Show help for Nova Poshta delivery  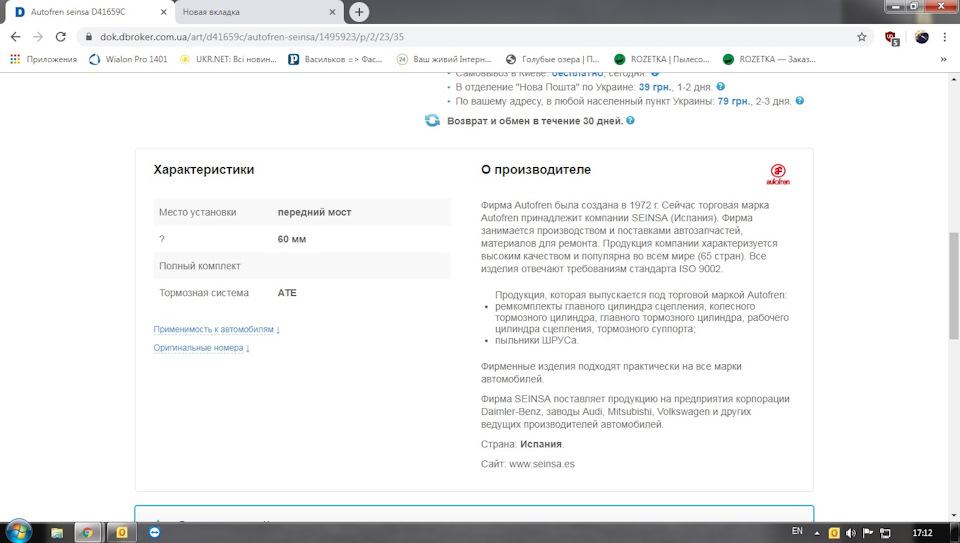[721, 86]
